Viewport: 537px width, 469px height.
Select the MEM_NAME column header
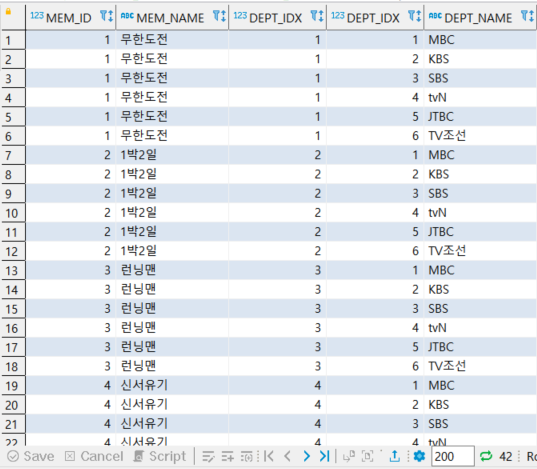click(172, 16)
